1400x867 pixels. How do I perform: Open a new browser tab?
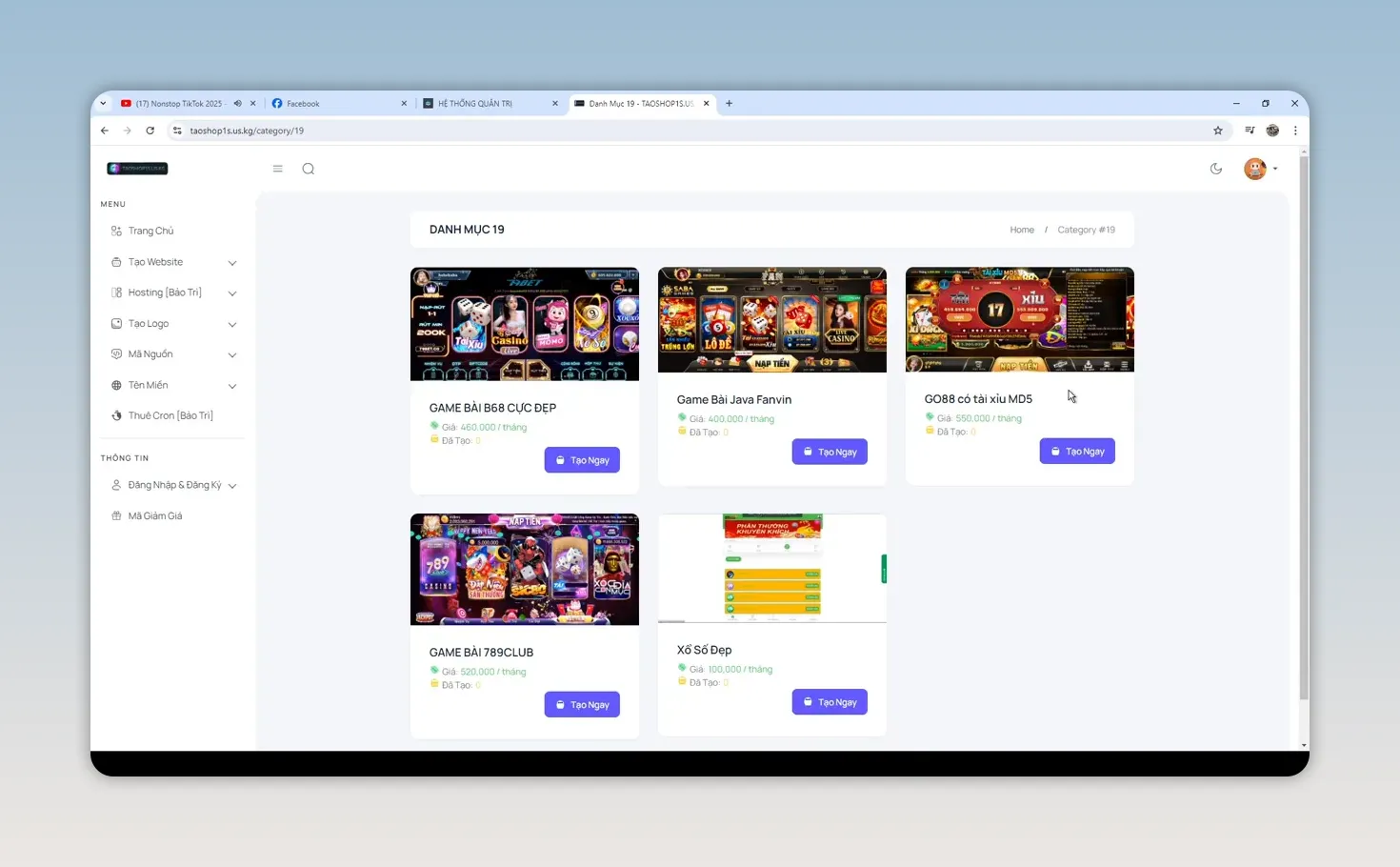click(730, 104)
